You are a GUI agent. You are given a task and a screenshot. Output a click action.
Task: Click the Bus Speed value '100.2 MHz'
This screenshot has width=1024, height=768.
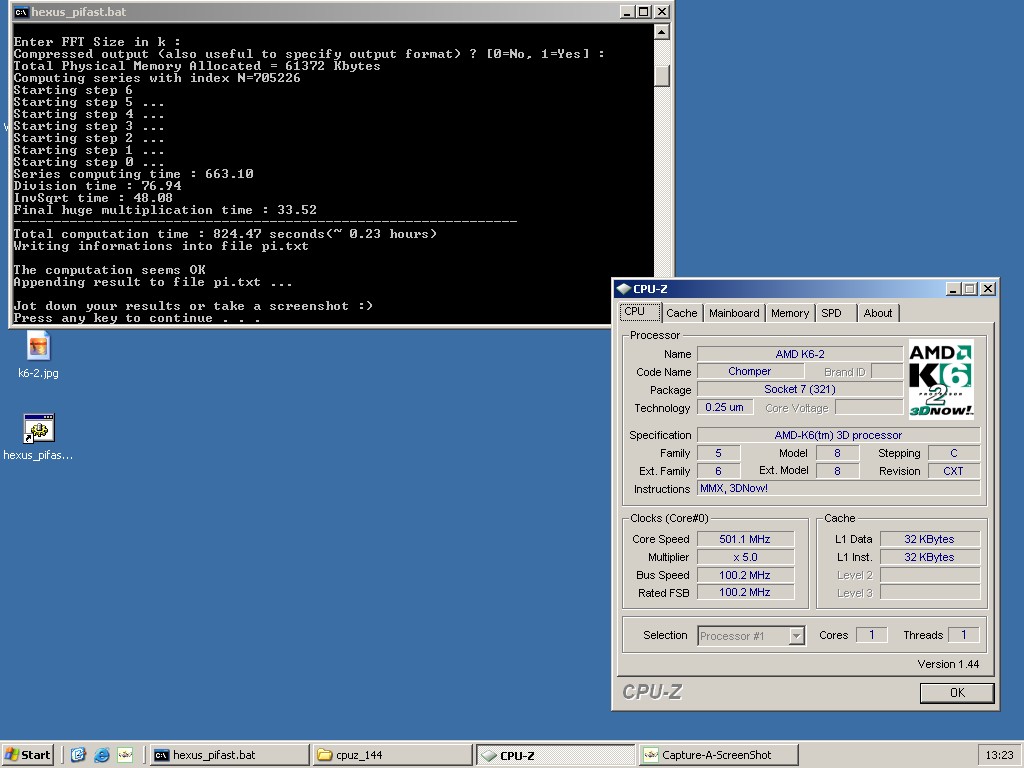pos(745,575)
